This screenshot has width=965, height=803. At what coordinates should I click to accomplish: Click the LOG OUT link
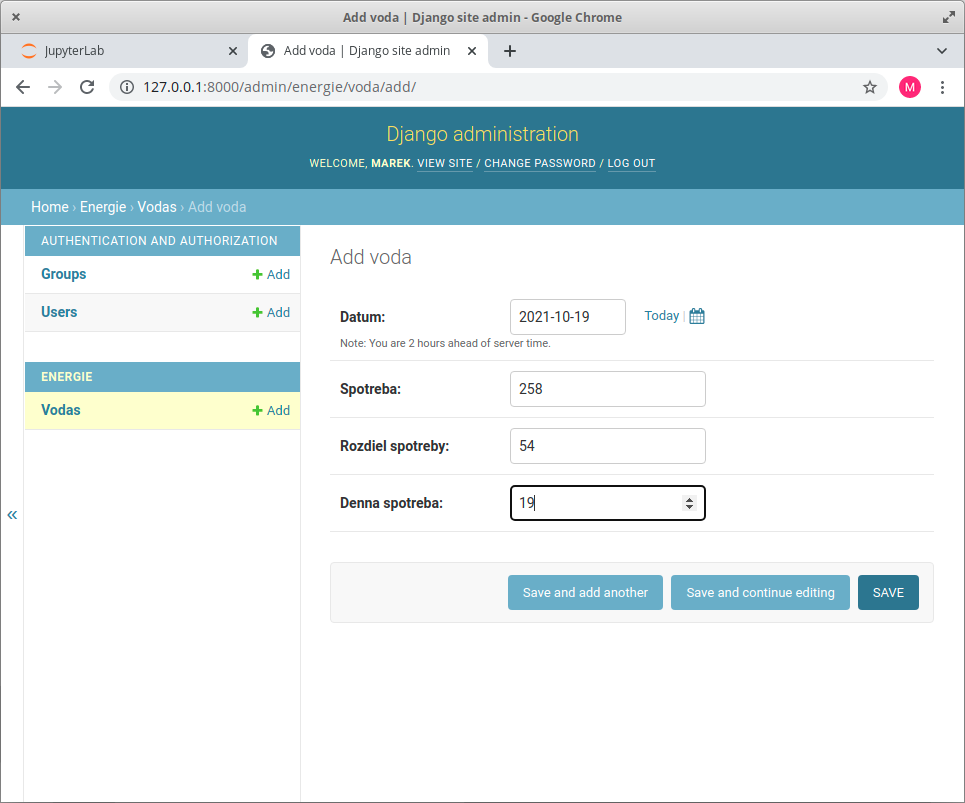(x=631, y=163)
